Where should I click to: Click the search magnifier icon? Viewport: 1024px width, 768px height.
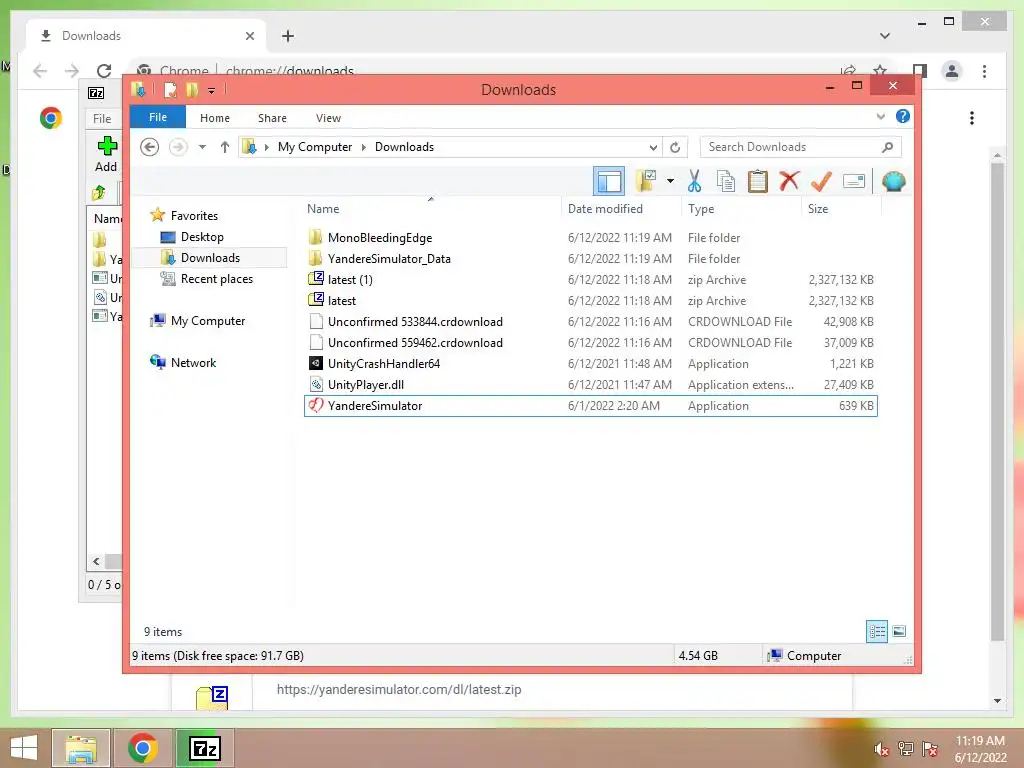click(x=887, y=147)
